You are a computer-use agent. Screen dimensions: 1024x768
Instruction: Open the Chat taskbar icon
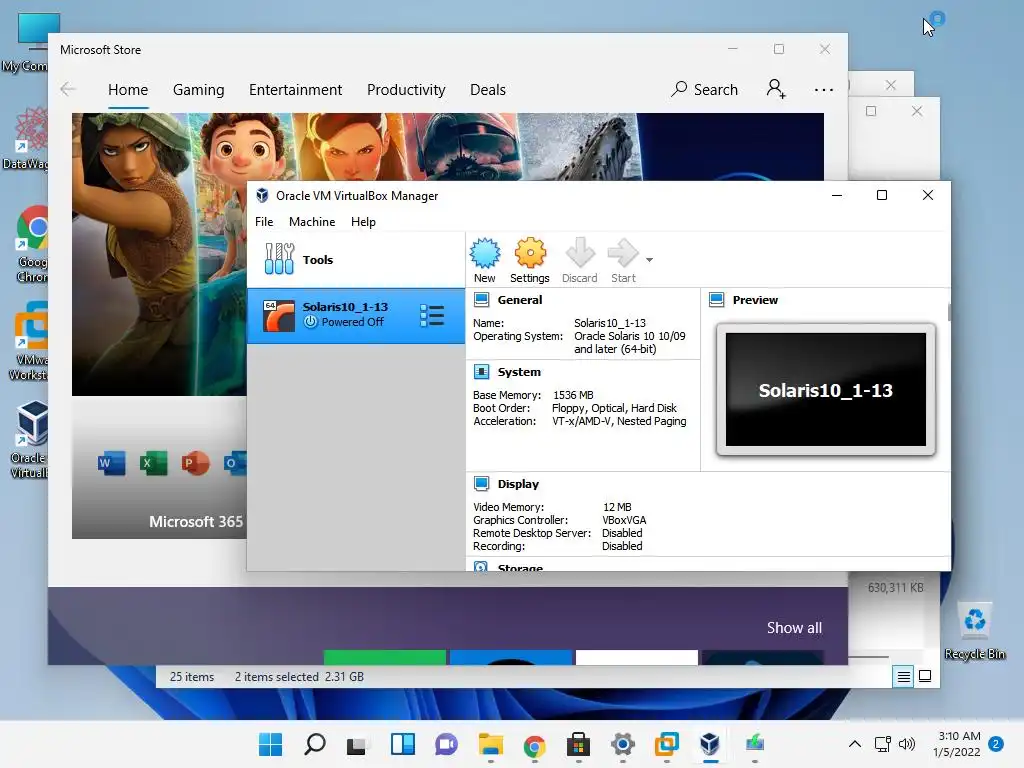[446, 744]
